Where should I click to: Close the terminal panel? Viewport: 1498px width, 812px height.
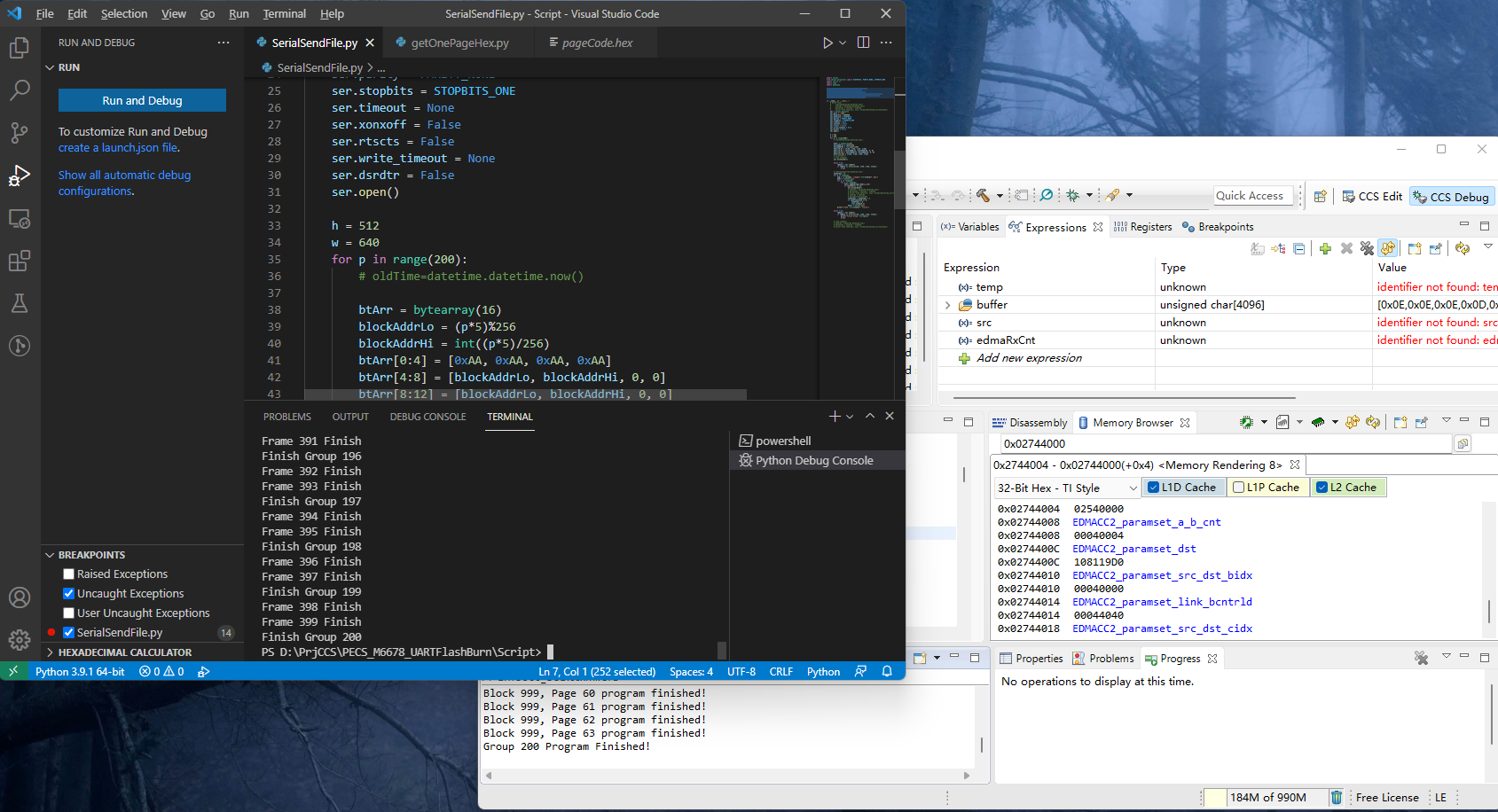(x=890, y=417)
